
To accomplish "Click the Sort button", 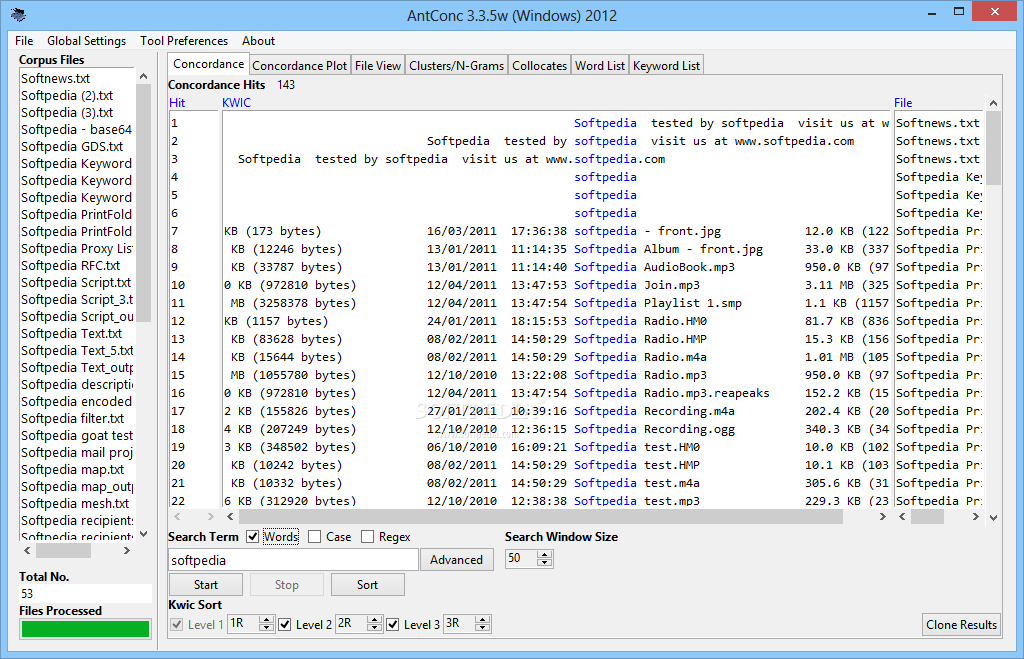I will tap(368, 585).
